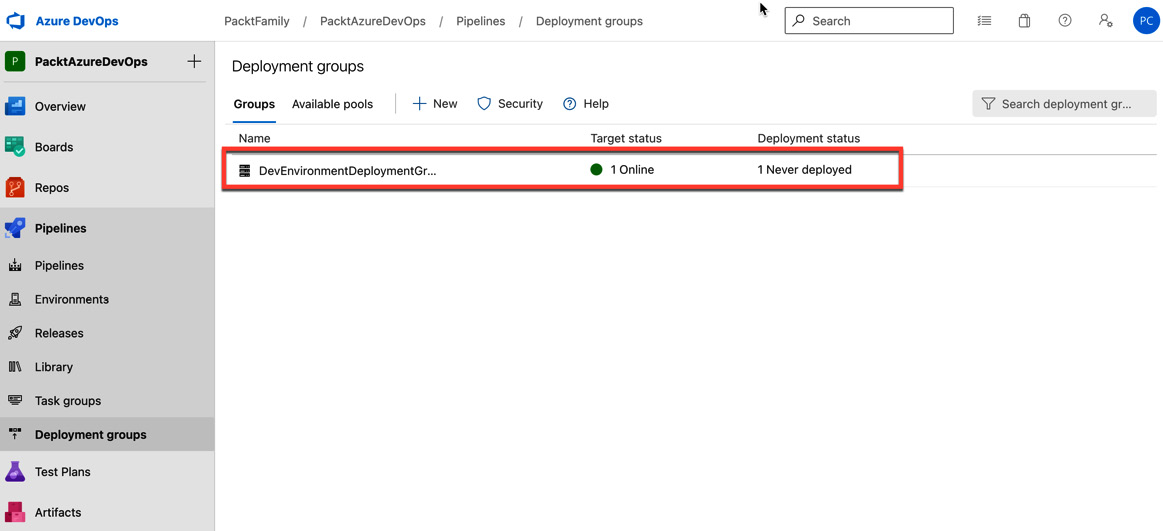Click the server icon beside DevEnvironmentDeploymentGr...
This screenshot has height=531, width=1163.
coord(245,170)
